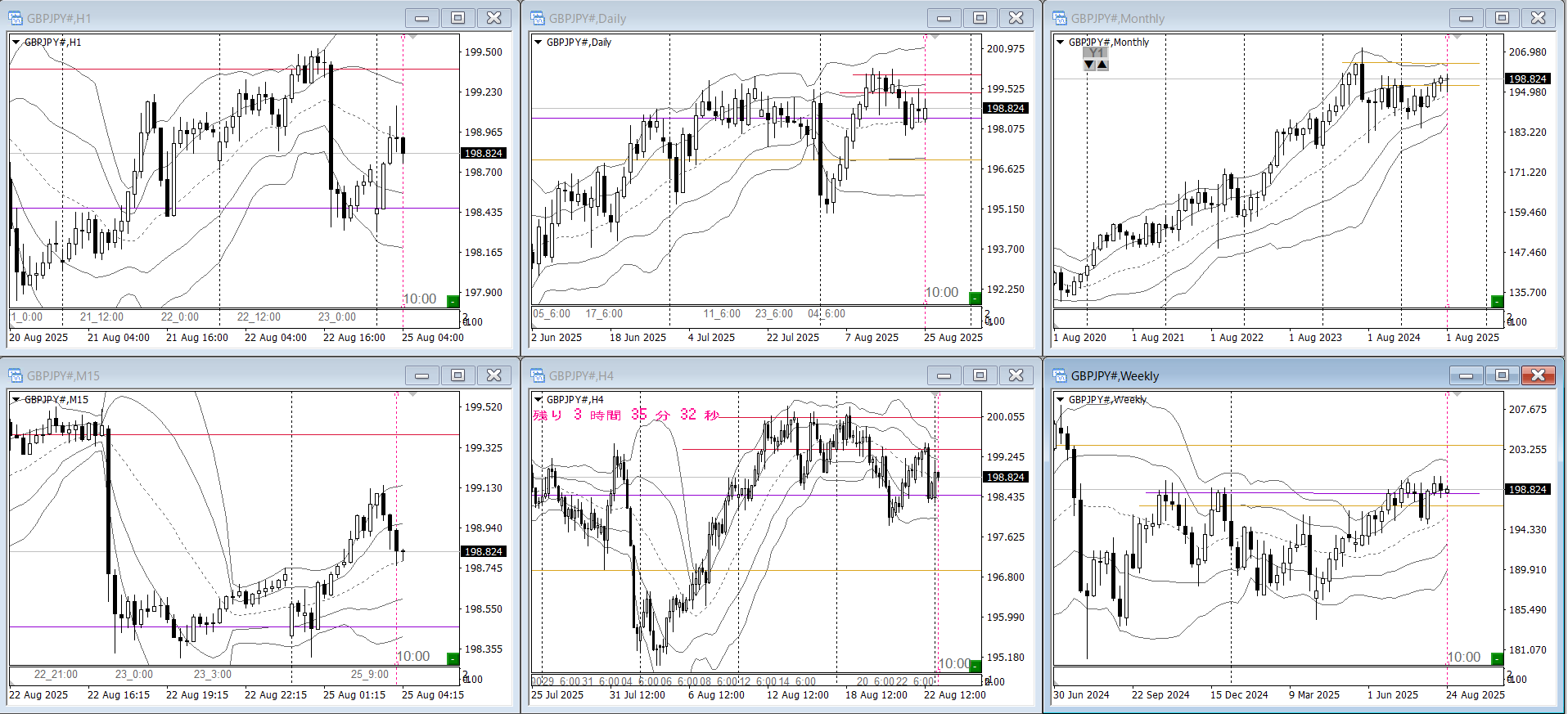Activate the GBPJPY#,M15 window title bar
1568x714 pixels.
[205, 375]
